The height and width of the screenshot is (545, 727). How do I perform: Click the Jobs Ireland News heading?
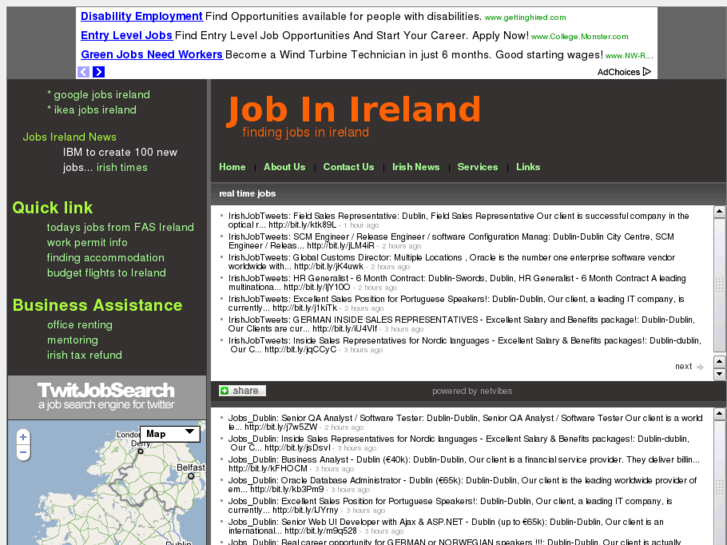click(x=70, y=137)
